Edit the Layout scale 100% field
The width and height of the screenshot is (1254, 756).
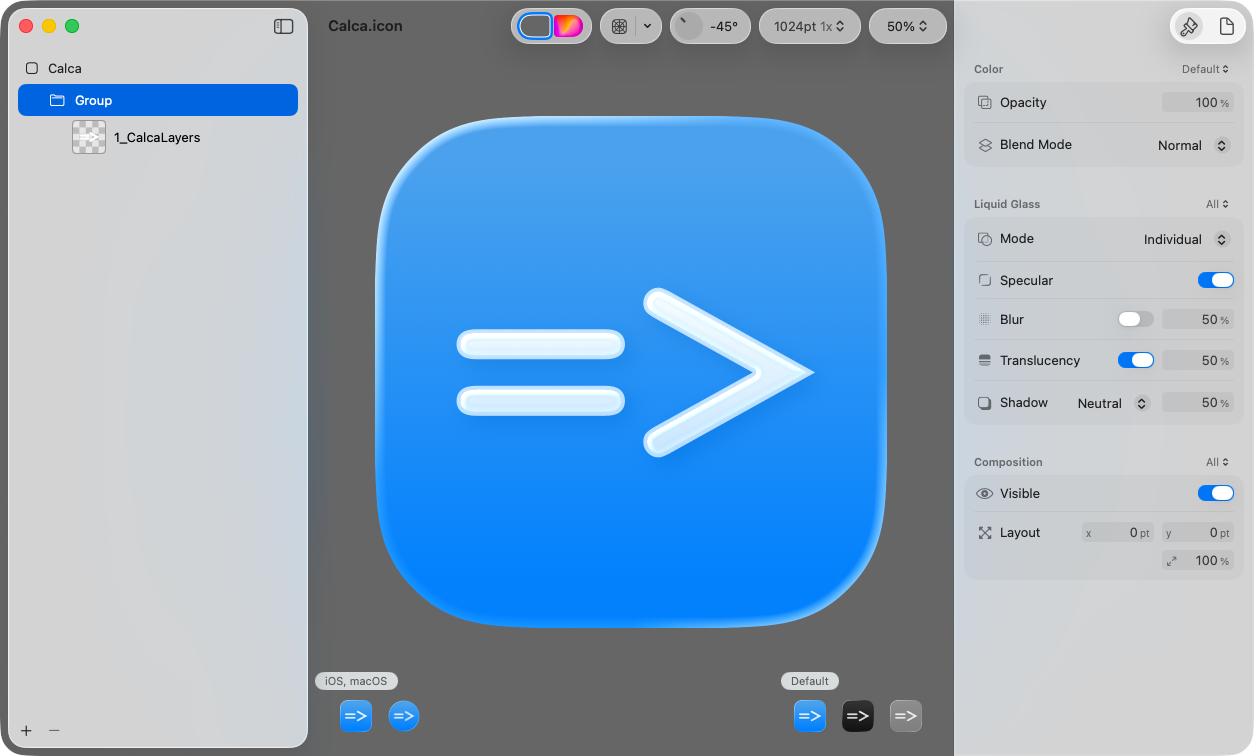click(x=1198, y=561)
